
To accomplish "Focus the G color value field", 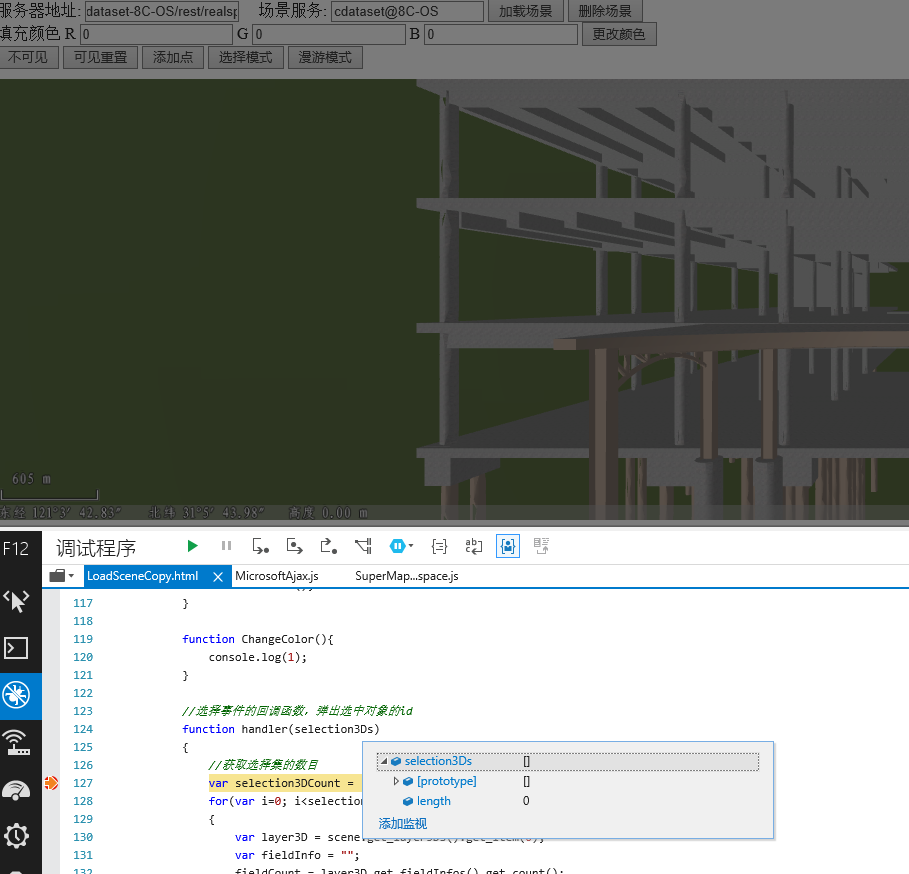I will coord(329,34).
